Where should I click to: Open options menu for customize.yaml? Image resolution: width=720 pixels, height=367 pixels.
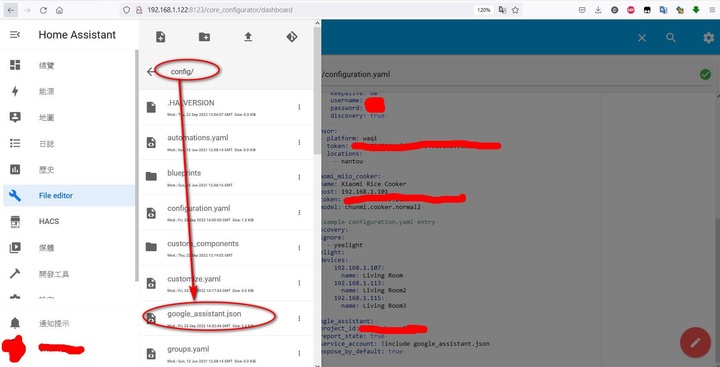pyautogui.click(x=299, y=283)
